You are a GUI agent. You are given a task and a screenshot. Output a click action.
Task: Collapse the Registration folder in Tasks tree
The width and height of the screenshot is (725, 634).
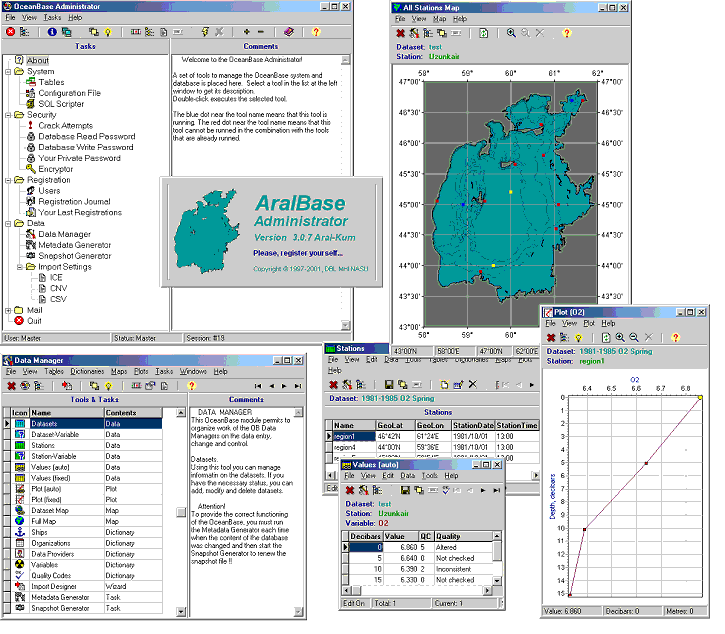tap(8, 180)
